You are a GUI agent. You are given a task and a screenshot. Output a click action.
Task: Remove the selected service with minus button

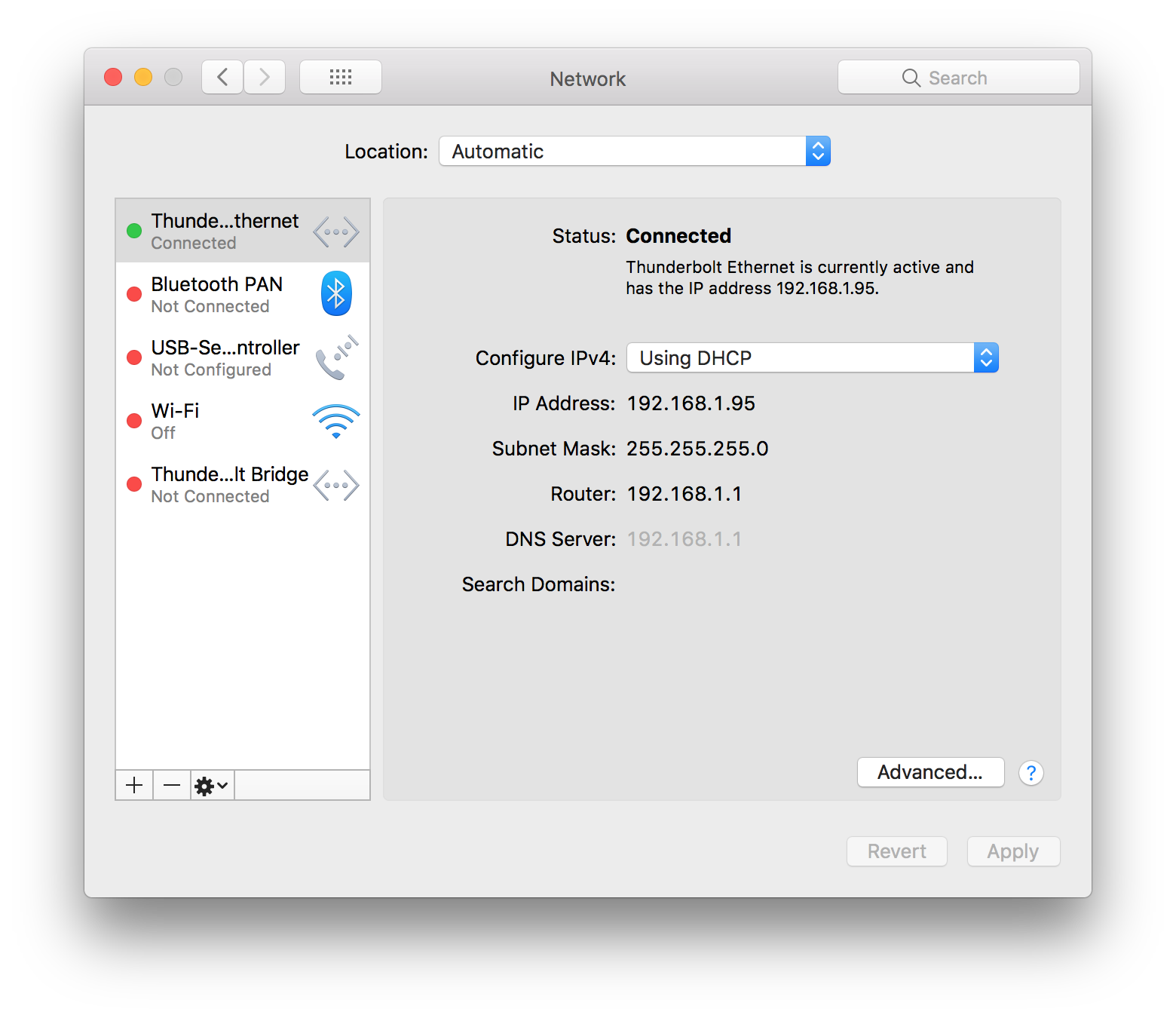pyautogui.click(x=172, y=785)
